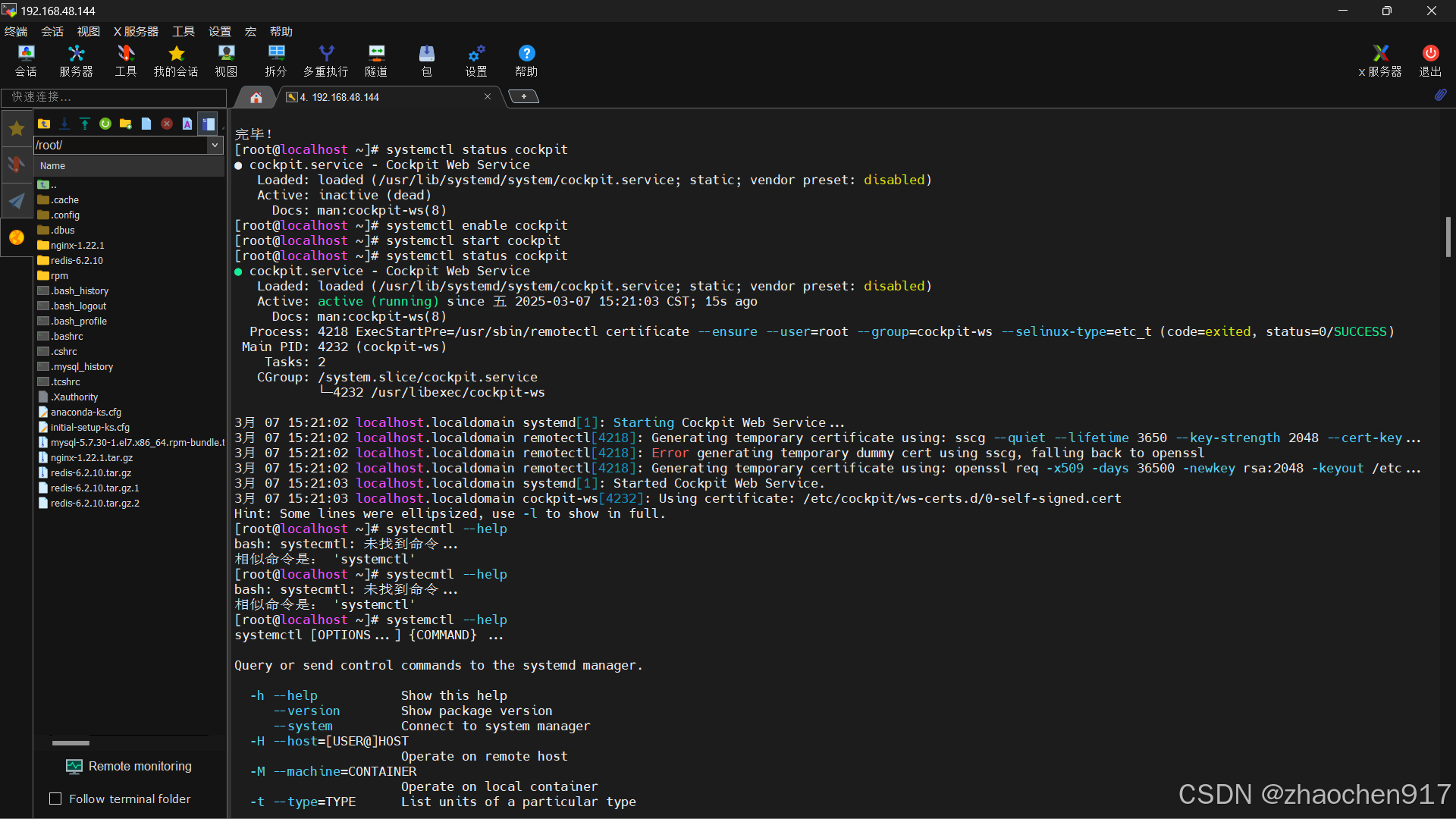This screenshot has height=819, width=1456.
Task: Click the Remote monitoring button
Action: click(x=129, y=766)
